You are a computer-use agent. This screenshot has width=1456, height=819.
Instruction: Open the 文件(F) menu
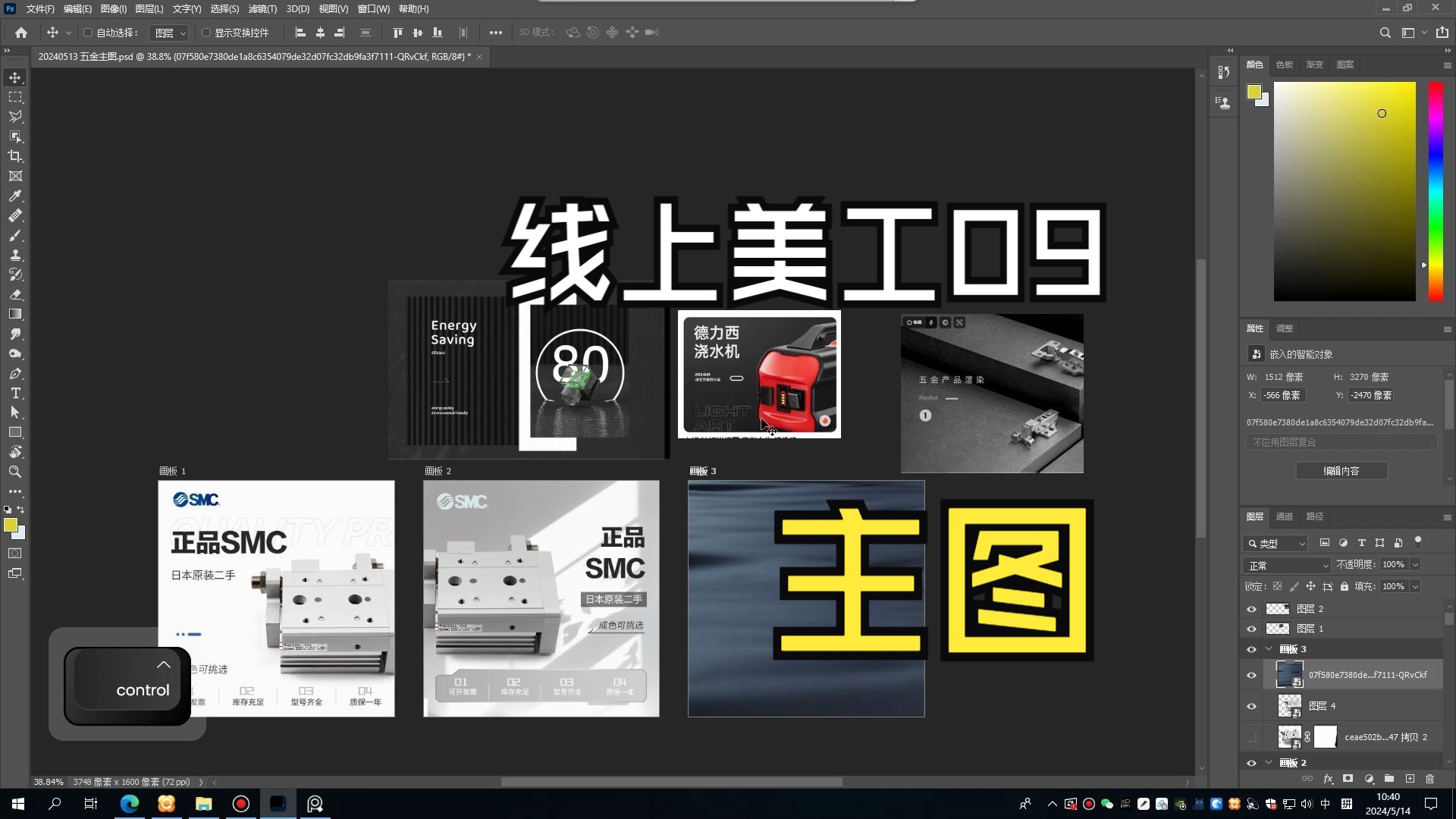[x=40, y=9]
